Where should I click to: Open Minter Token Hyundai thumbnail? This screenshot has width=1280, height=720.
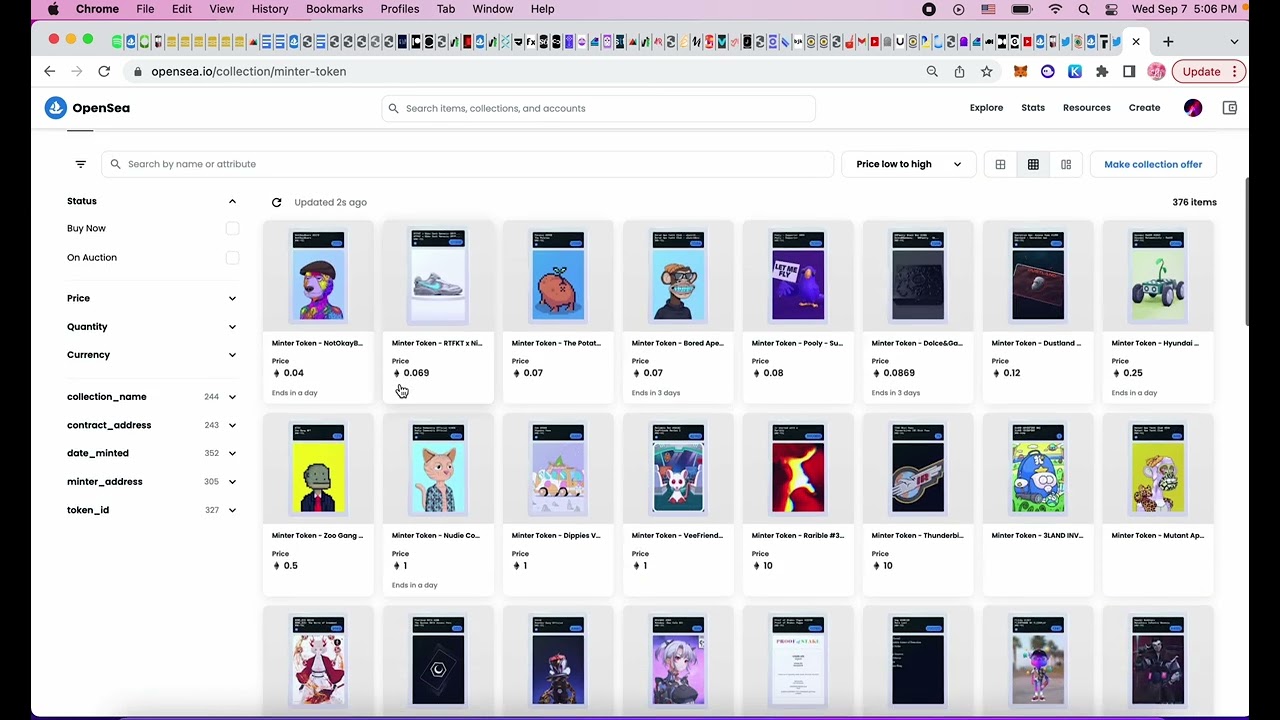coord(1158,276)
